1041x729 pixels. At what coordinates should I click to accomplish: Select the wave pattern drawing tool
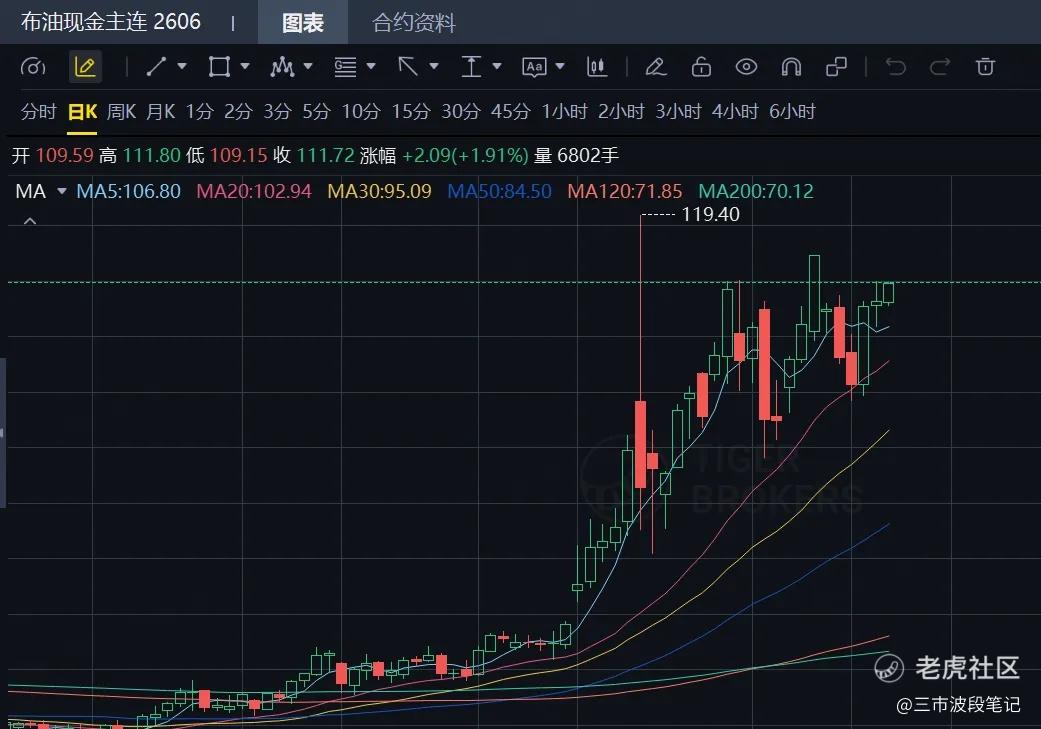click(282, 66)
